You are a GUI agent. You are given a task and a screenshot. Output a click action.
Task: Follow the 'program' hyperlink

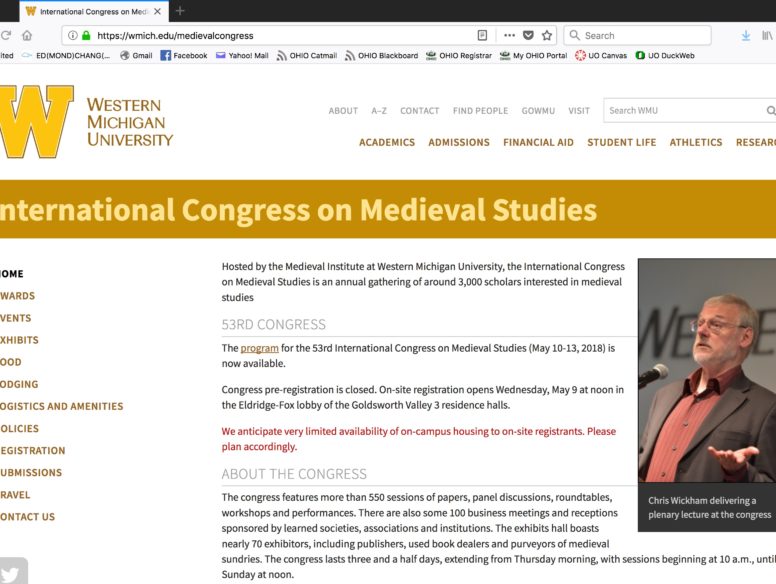click(x=259, y=348)
